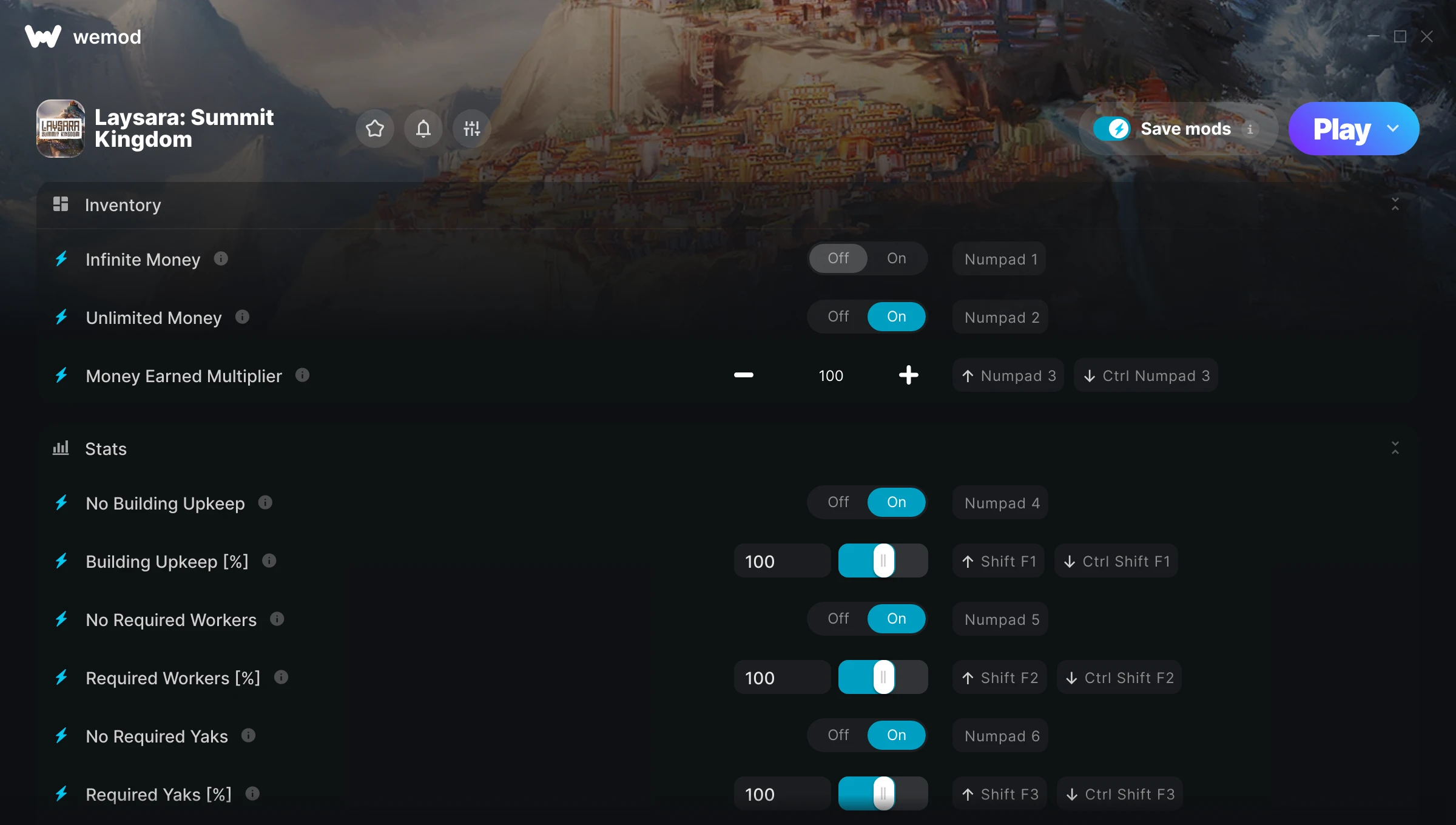
Task: Open mod settings sliders icon
Action: tap(471, 129)
